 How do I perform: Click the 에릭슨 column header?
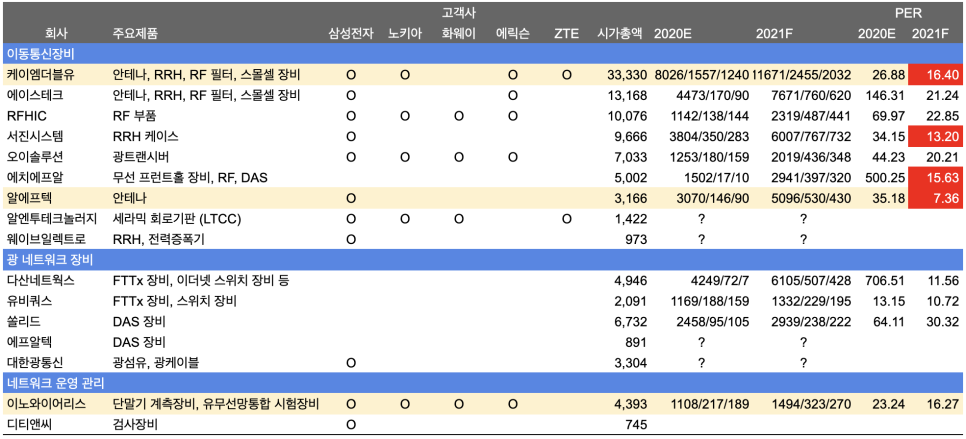513,34
